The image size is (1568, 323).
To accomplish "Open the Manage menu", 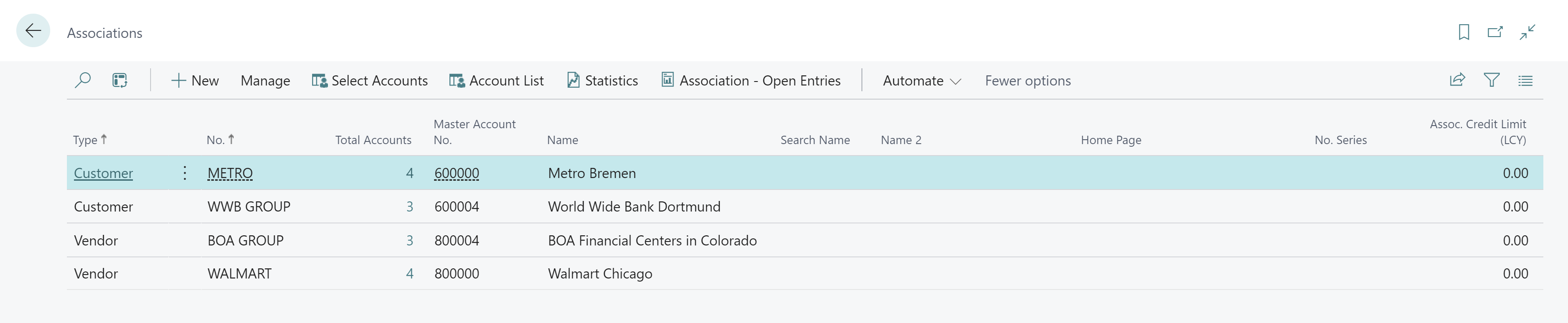I will pyautogui.click(x=265, y=81).
